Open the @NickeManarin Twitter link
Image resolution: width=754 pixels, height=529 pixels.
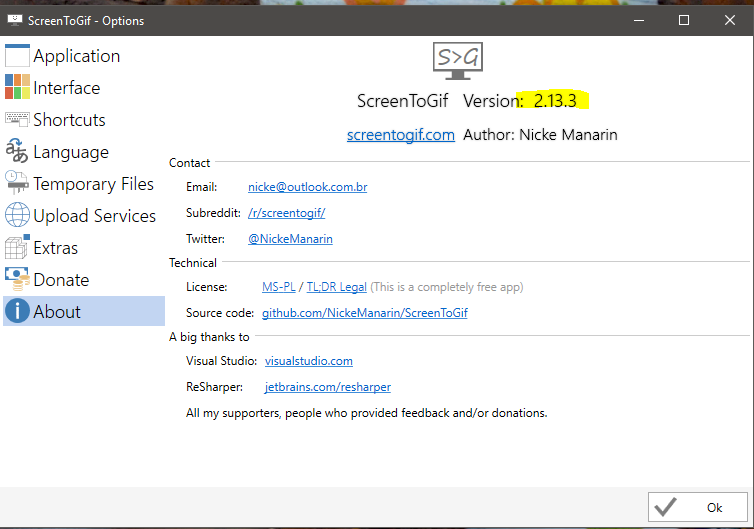click(x=290, y=239)
